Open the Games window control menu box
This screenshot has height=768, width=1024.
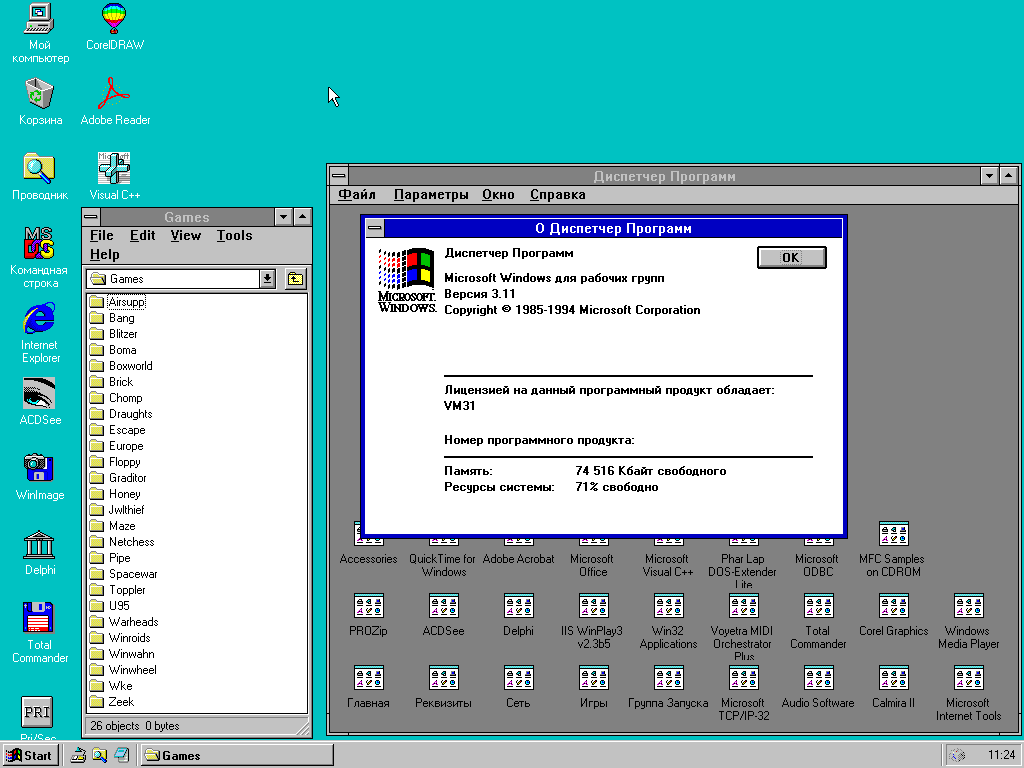(92, 217)
